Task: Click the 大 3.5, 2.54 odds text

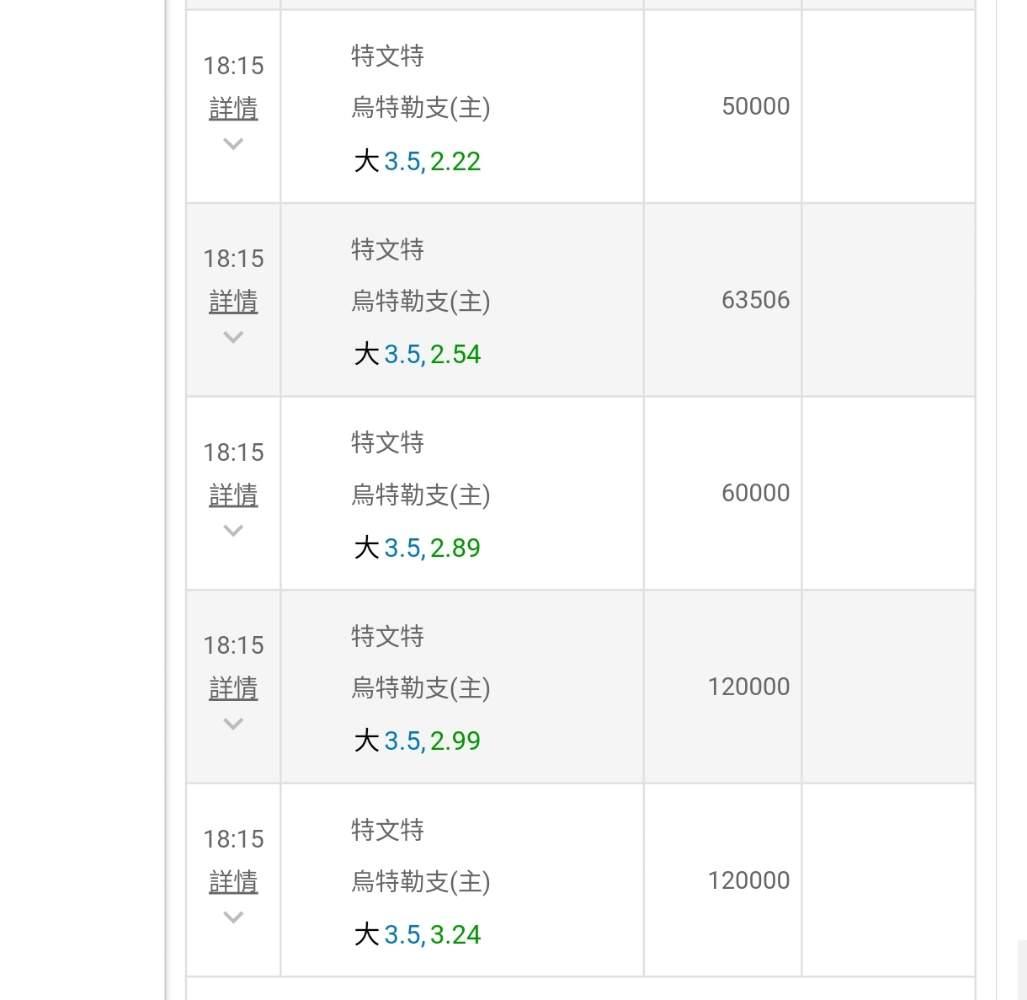Action: tap(417, 355)
